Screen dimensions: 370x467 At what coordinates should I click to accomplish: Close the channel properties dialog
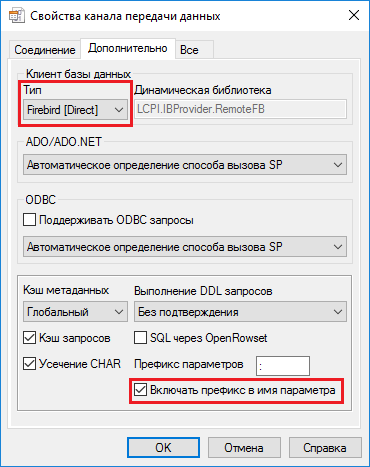(x=354, y=15)
